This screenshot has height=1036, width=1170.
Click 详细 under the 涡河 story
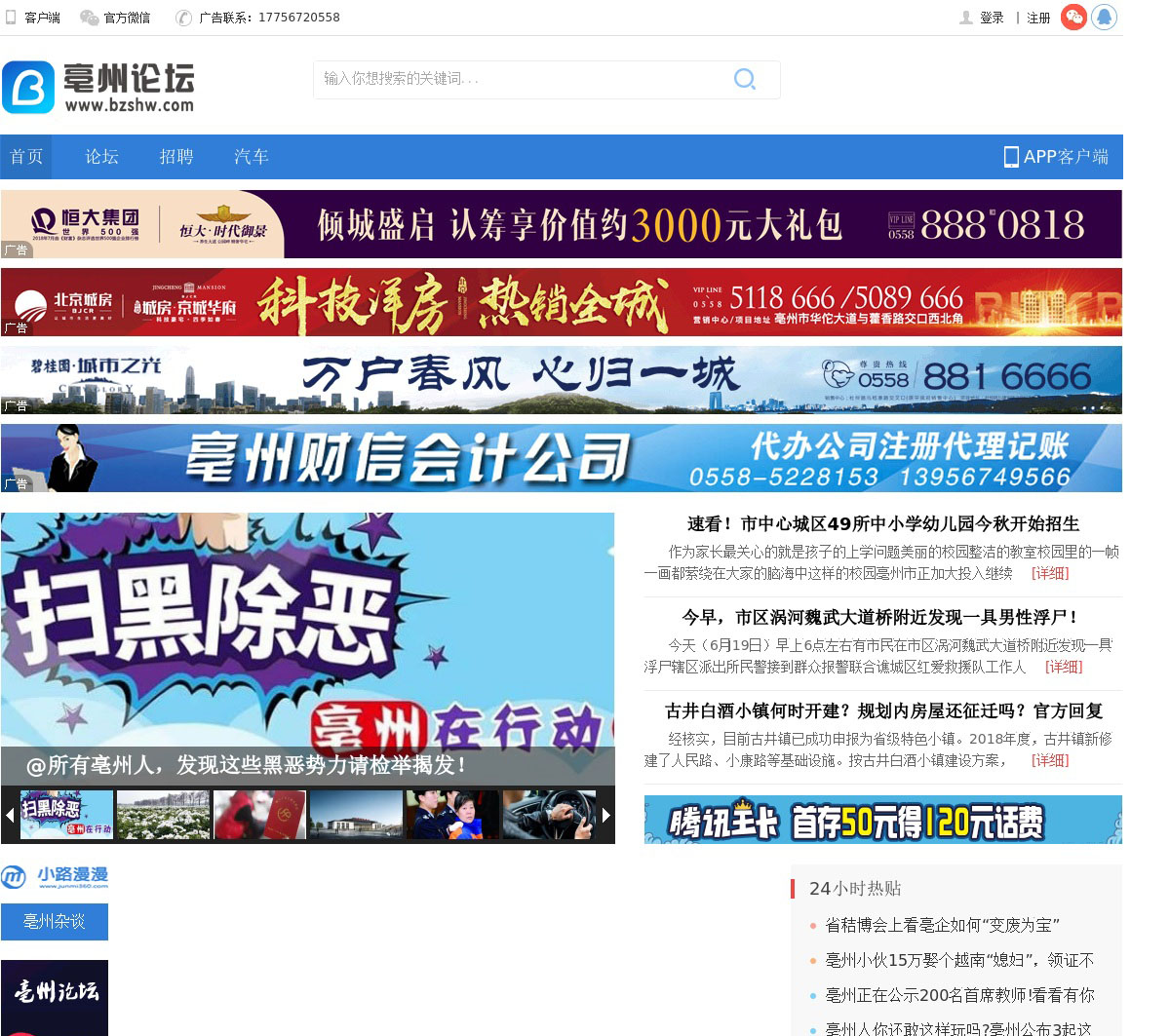coord(1064,668)
